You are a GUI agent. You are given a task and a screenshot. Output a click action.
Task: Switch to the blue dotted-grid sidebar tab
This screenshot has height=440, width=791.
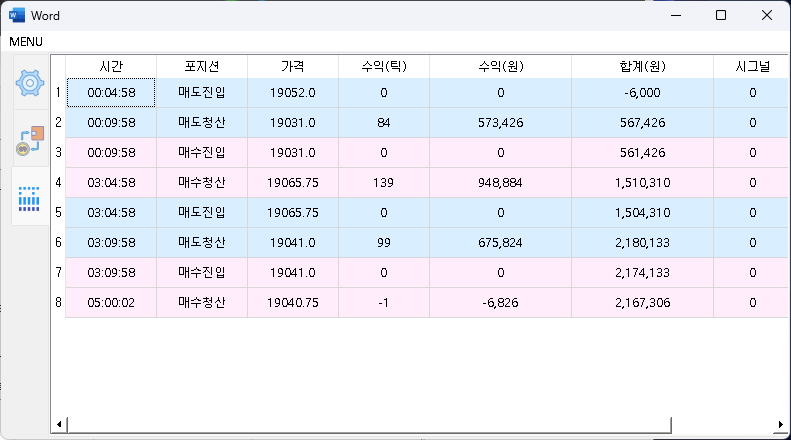30,198
